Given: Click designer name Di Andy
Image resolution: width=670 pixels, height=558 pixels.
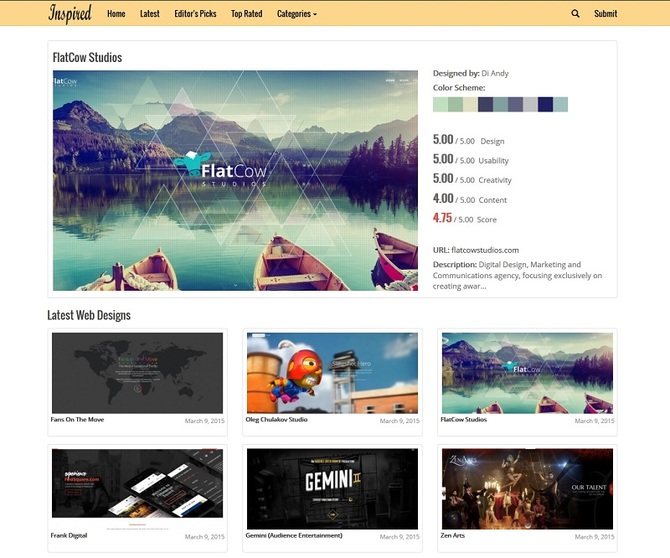Looking at the screenshot, I should (495, 73).
